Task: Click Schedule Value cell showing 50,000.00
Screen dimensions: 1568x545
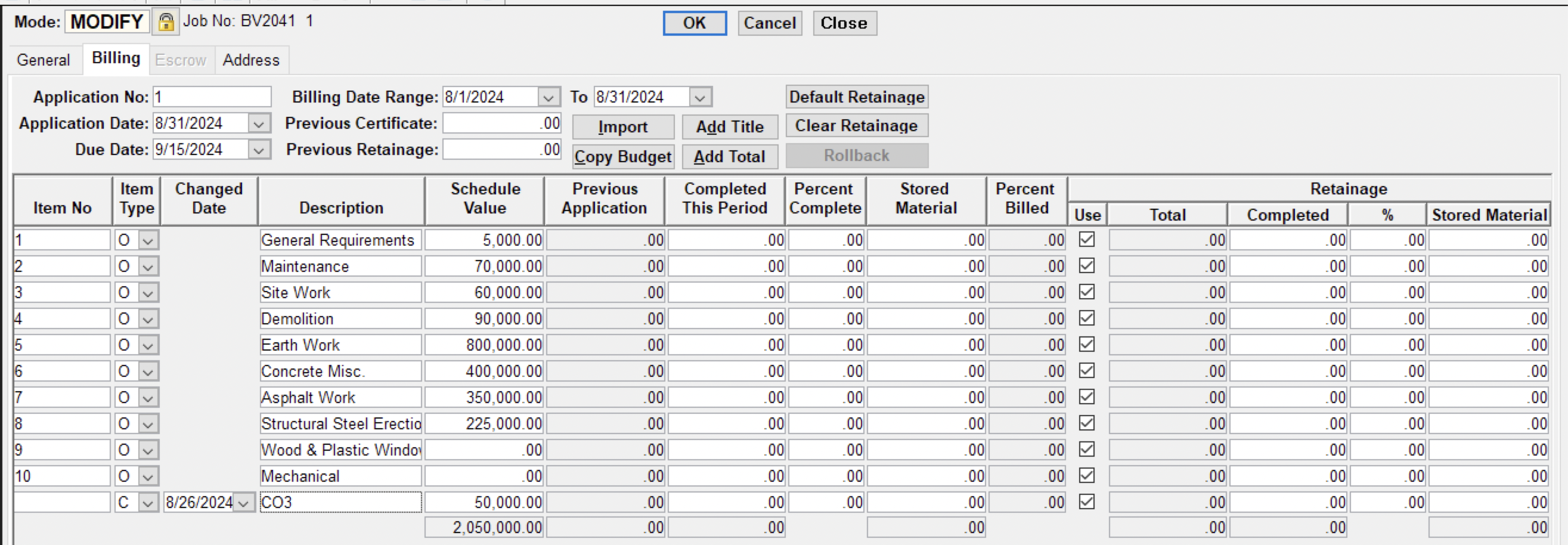Action: point(484,503)
